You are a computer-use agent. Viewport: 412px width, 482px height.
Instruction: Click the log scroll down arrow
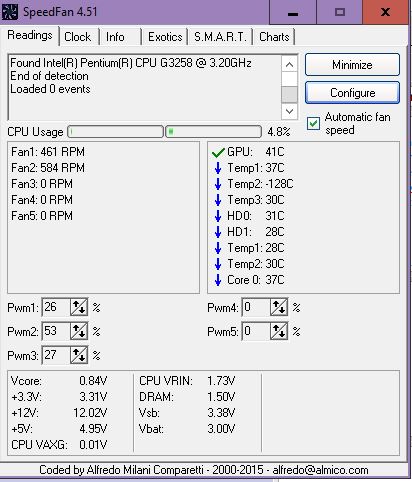pyautogui.click(x=289, y=111)
